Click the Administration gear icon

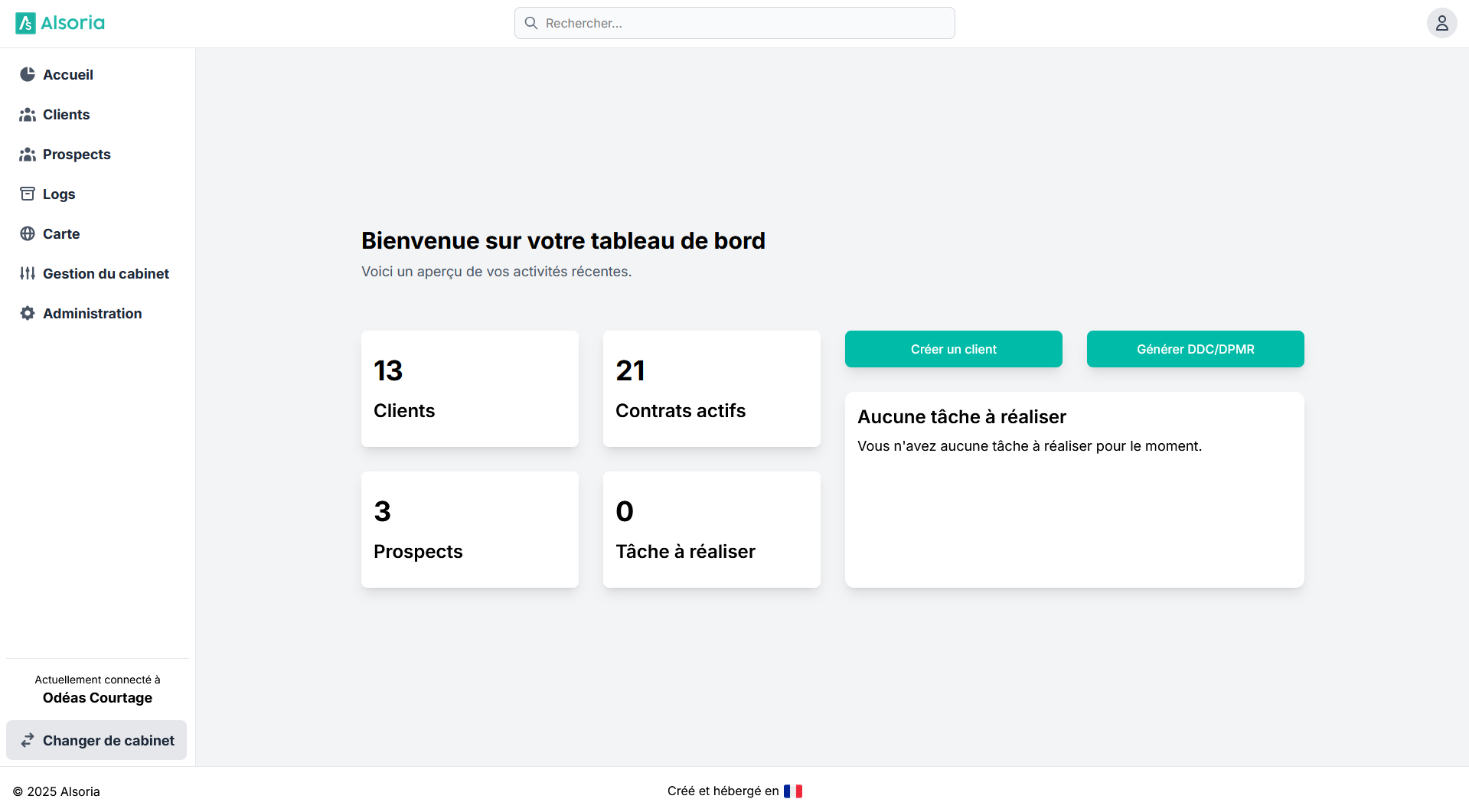(x=28, y=314)
